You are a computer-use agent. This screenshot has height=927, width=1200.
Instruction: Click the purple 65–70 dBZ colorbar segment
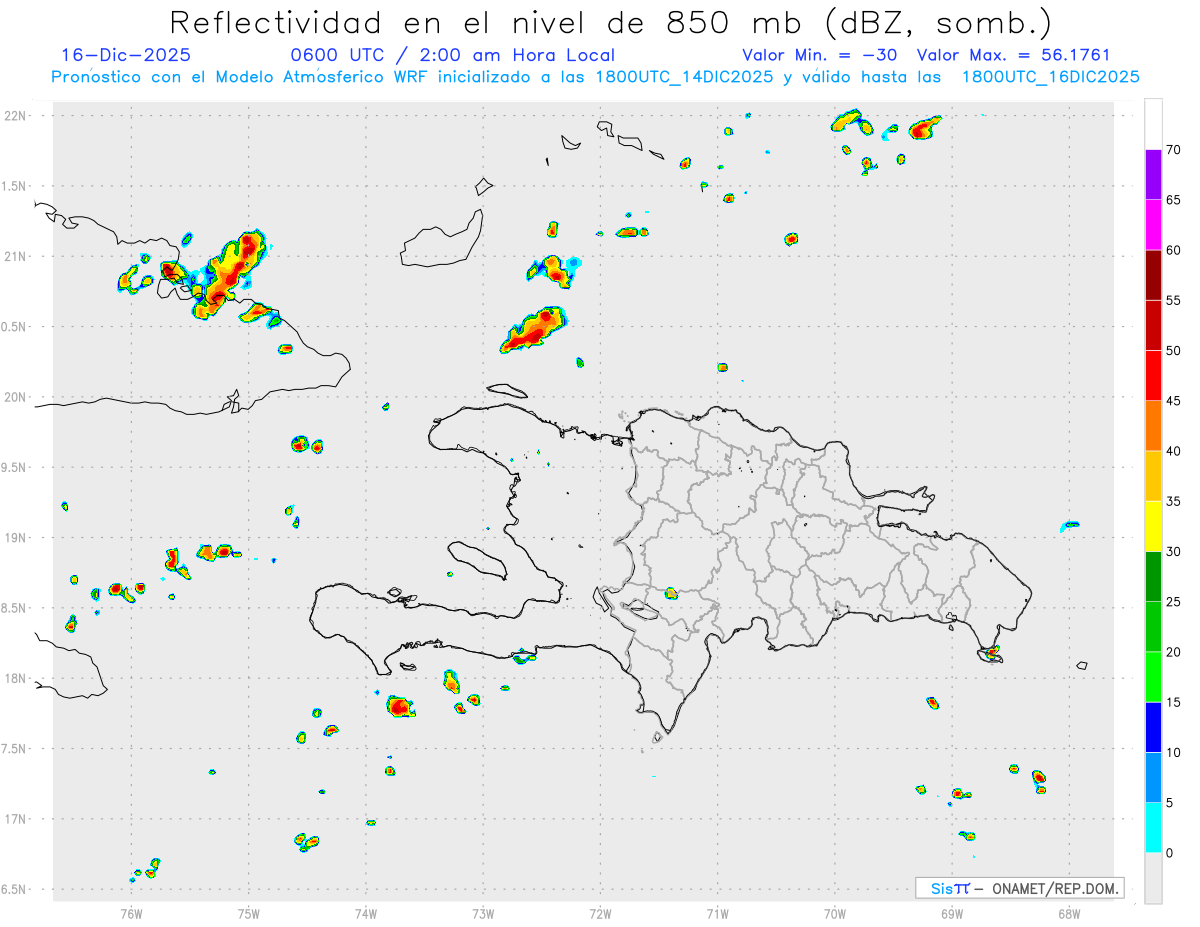[x=1153, y=175]
